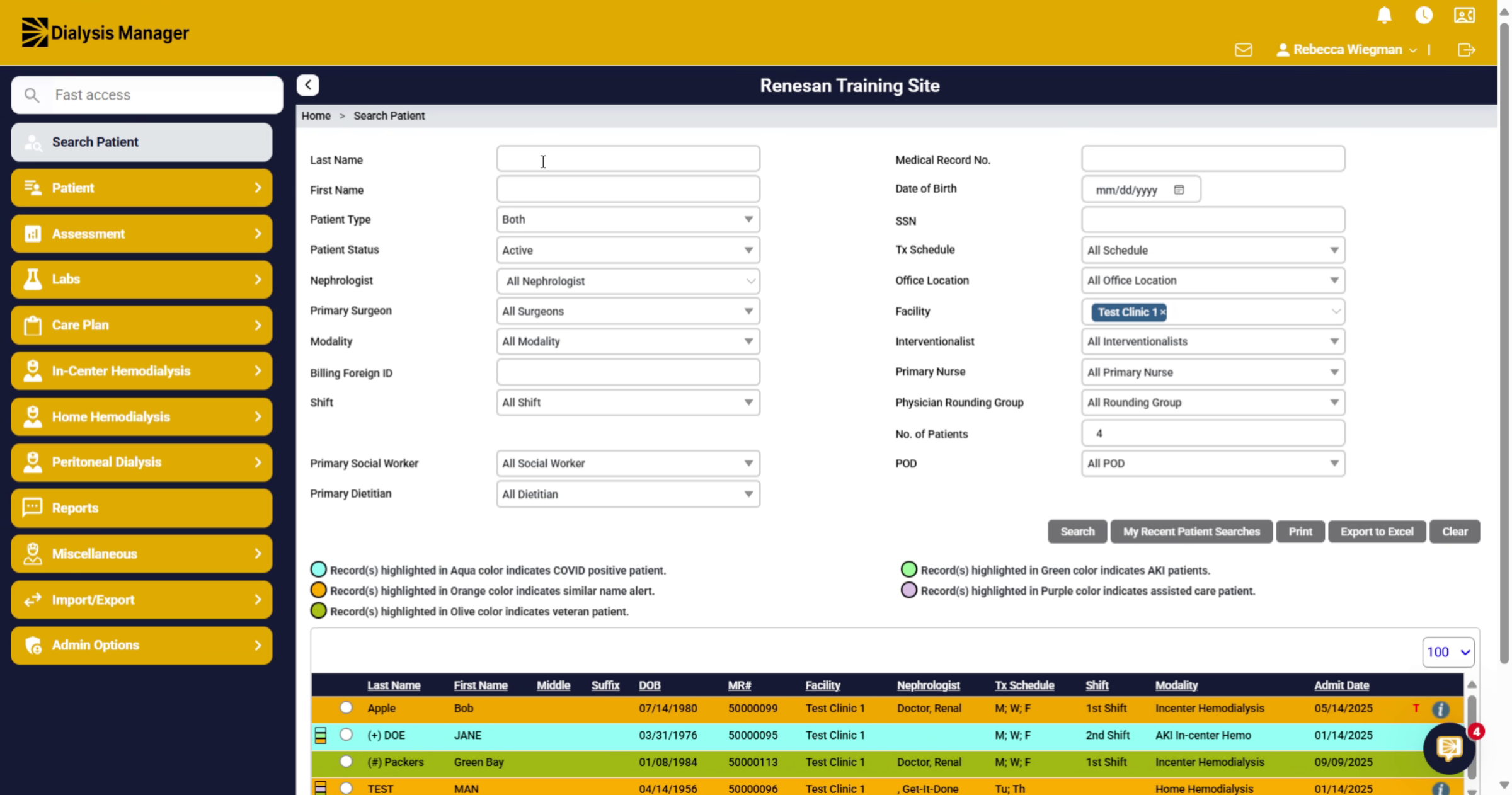Screen dimensions: 1512x795
Task: Click the Search button
Action: (x=1077, y=532)
